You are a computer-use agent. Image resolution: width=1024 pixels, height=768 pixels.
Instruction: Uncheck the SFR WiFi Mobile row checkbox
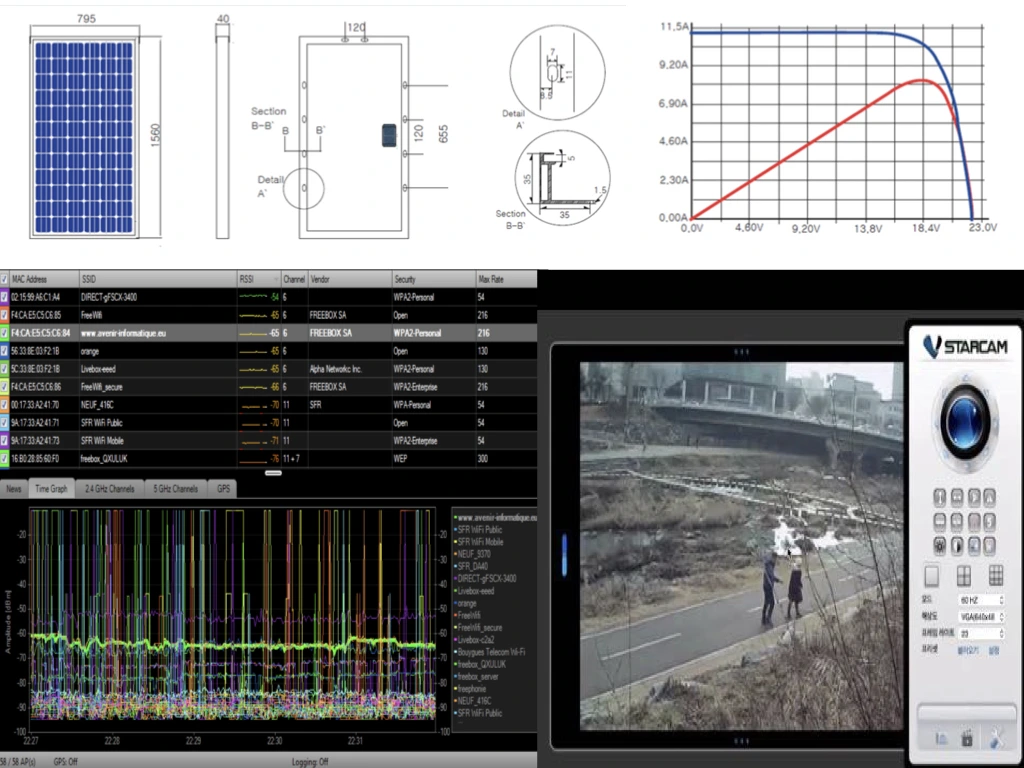[4, 441]
